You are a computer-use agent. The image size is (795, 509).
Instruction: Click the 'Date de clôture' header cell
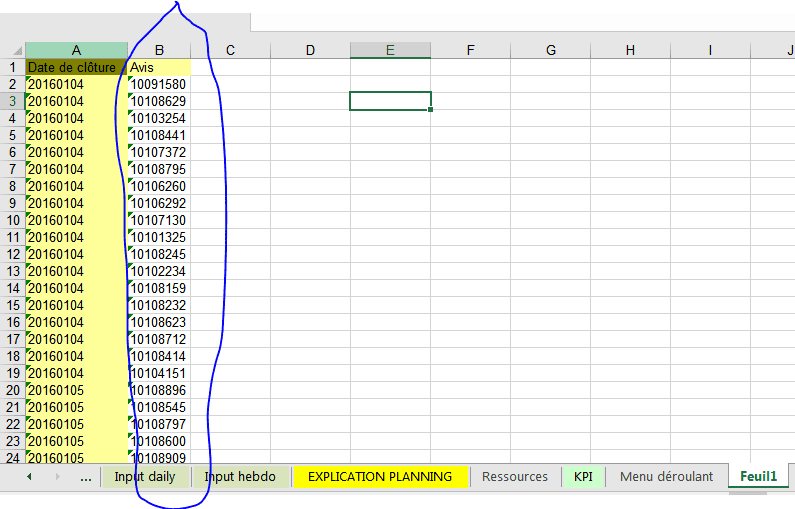(x=76, y=67)
